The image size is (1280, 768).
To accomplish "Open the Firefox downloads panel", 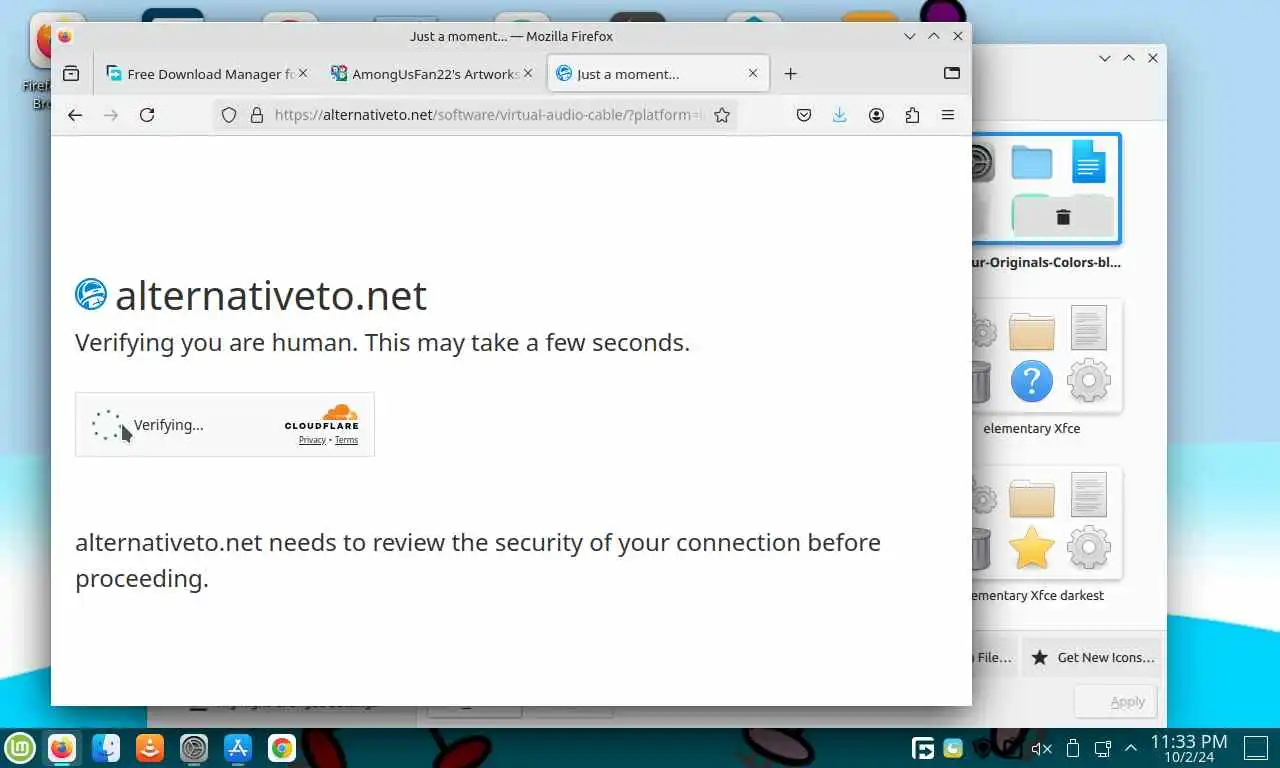I will click(x=839, y=115).
